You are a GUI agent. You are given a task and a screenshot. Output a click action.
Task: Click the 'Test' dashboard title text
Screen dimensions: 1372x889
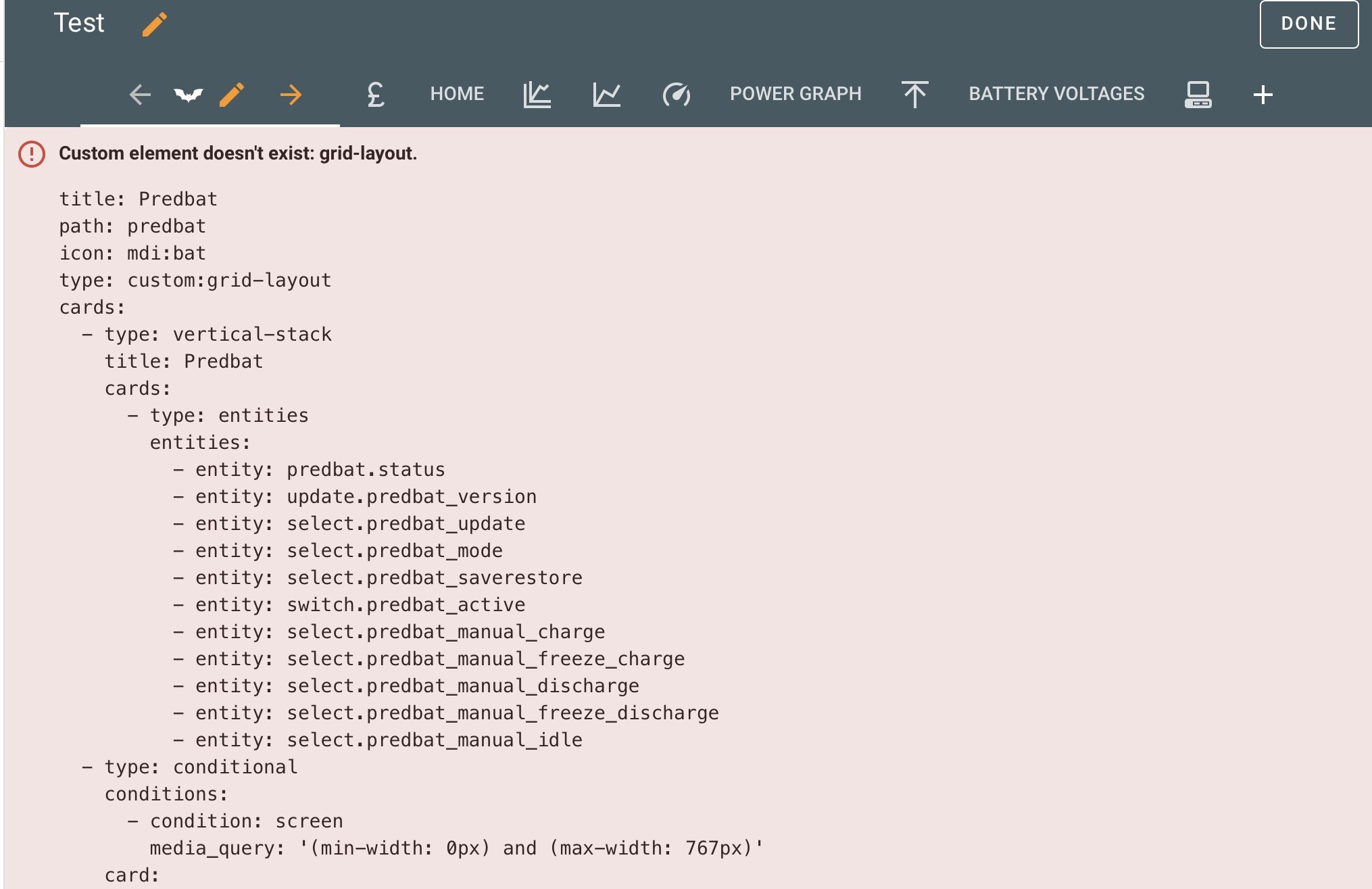(x=79, y=23)
